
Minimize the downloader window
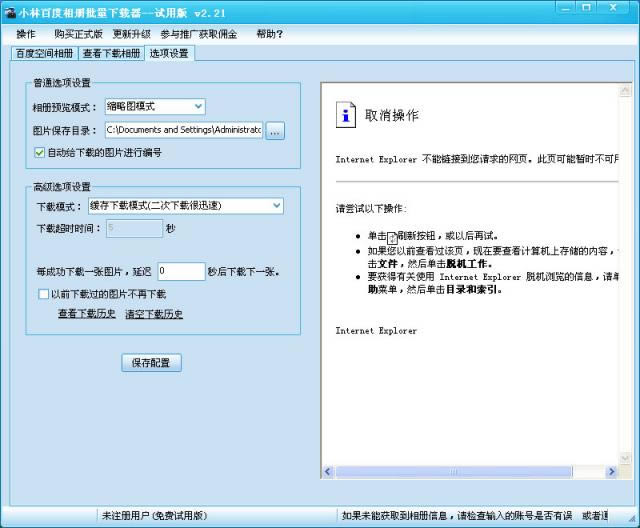[566, 8]
